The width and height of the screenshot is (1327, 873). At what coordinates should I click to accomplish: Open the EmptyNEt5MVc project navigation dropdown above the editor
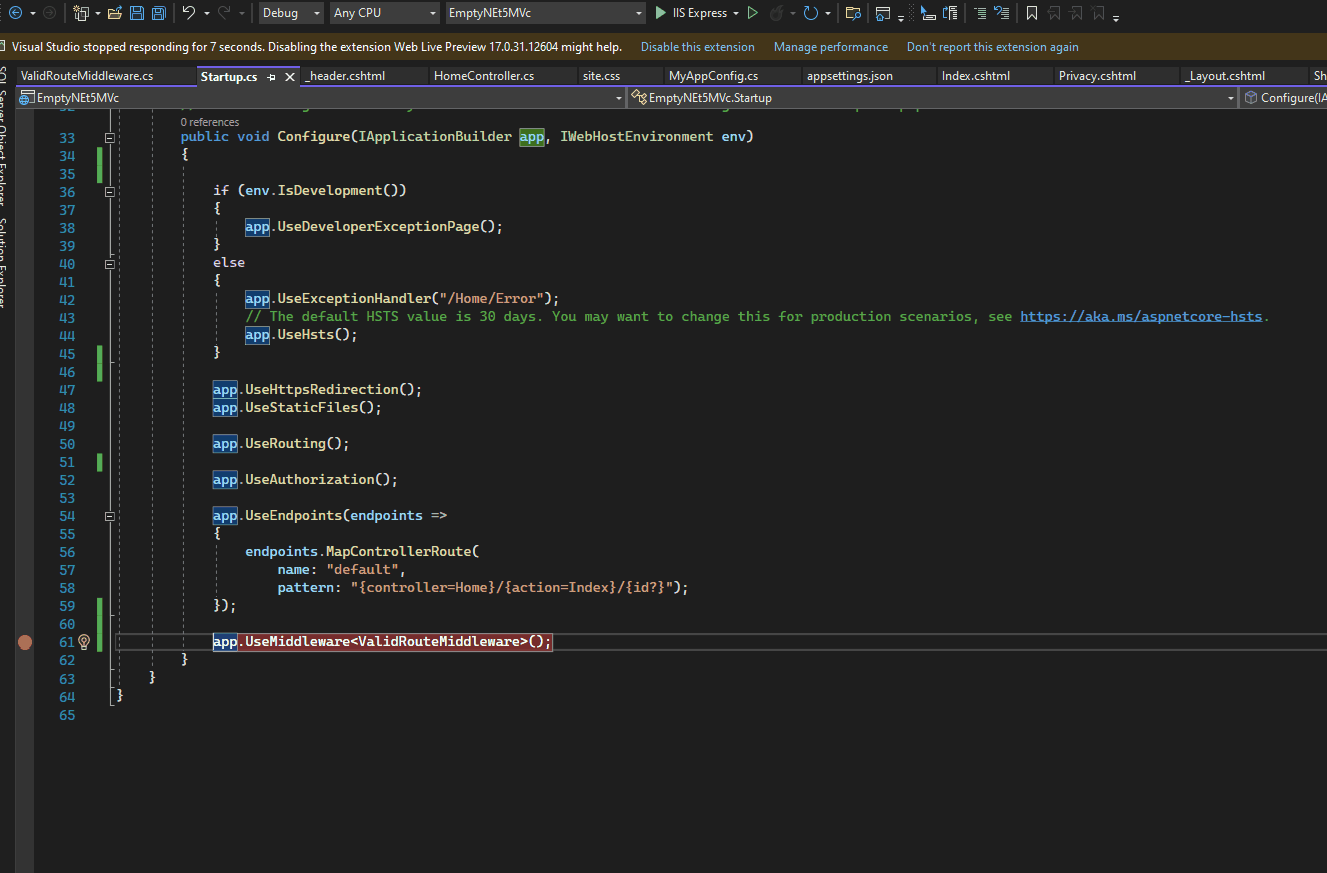coord(322,98)
